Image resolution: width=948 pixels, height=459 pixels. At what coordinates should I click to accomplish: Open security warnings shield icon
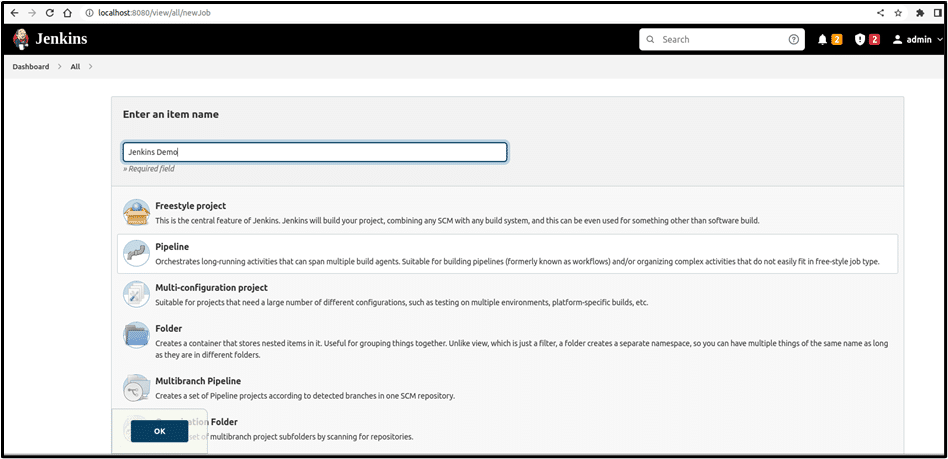(x=860, y=39)
